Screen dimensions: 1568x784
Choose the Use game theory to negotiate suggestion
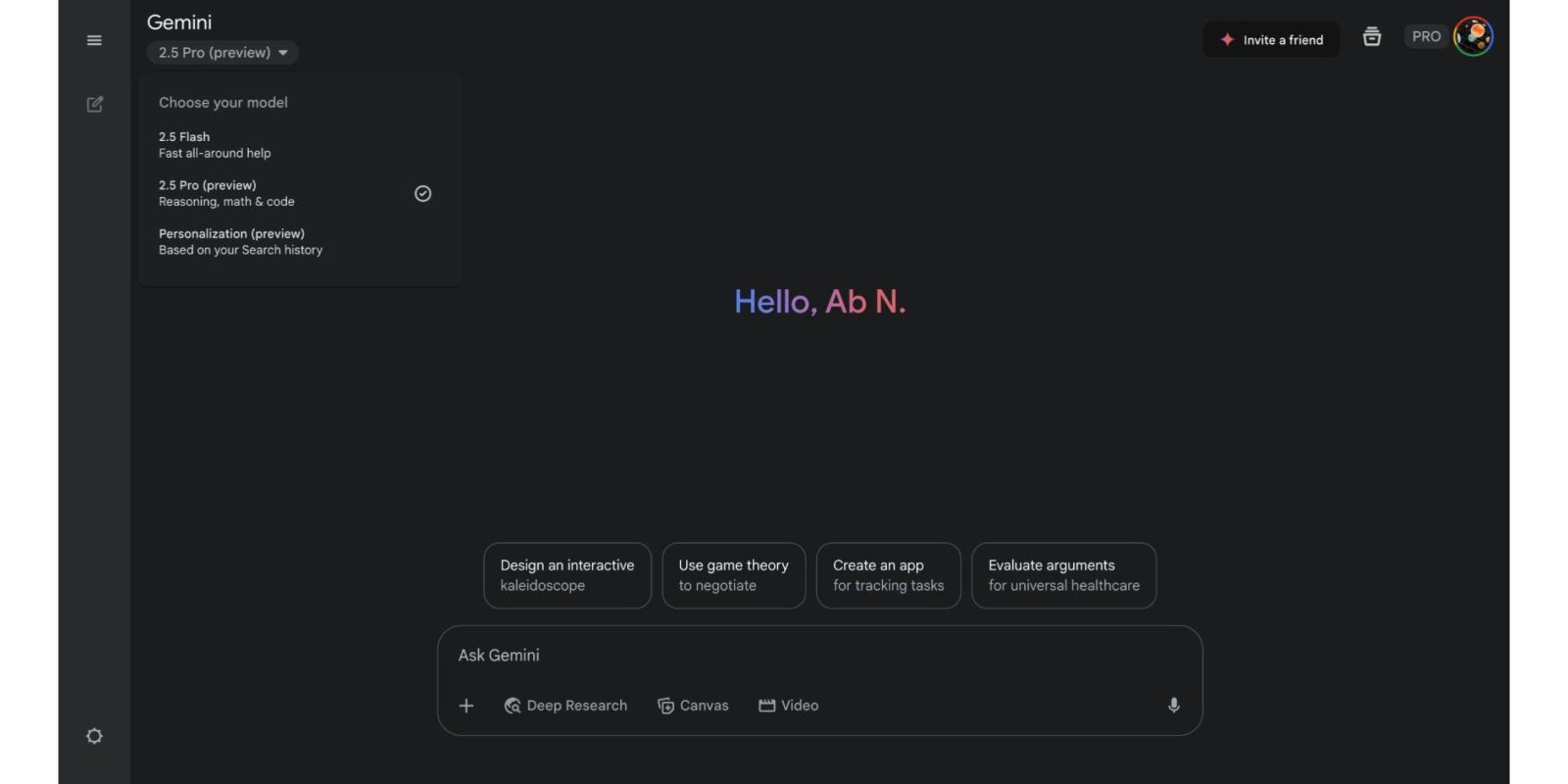(x=733, y=575)
